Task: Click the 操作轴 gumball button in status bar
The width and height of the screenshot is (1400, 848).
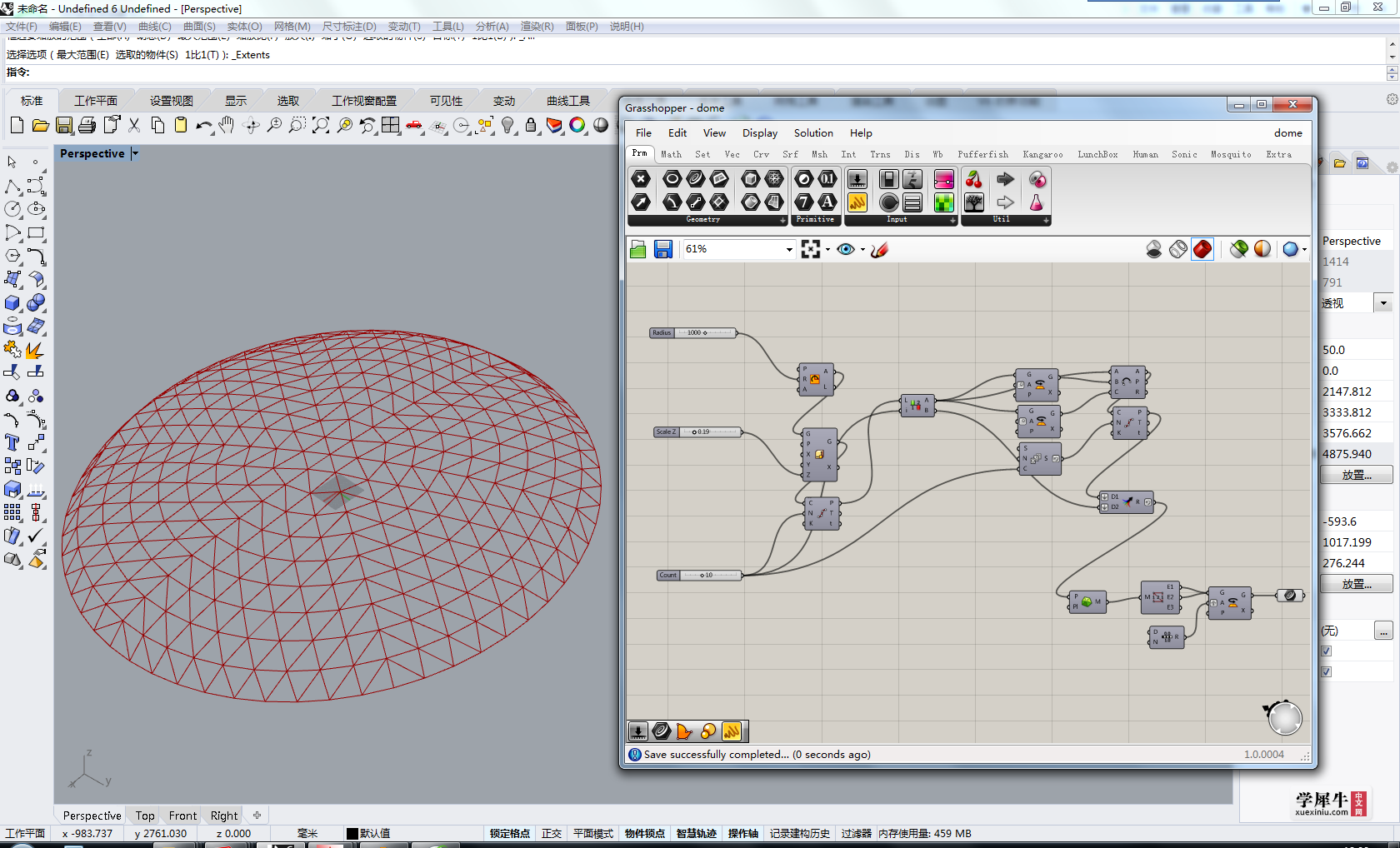Action: click(x=743, y=833)
